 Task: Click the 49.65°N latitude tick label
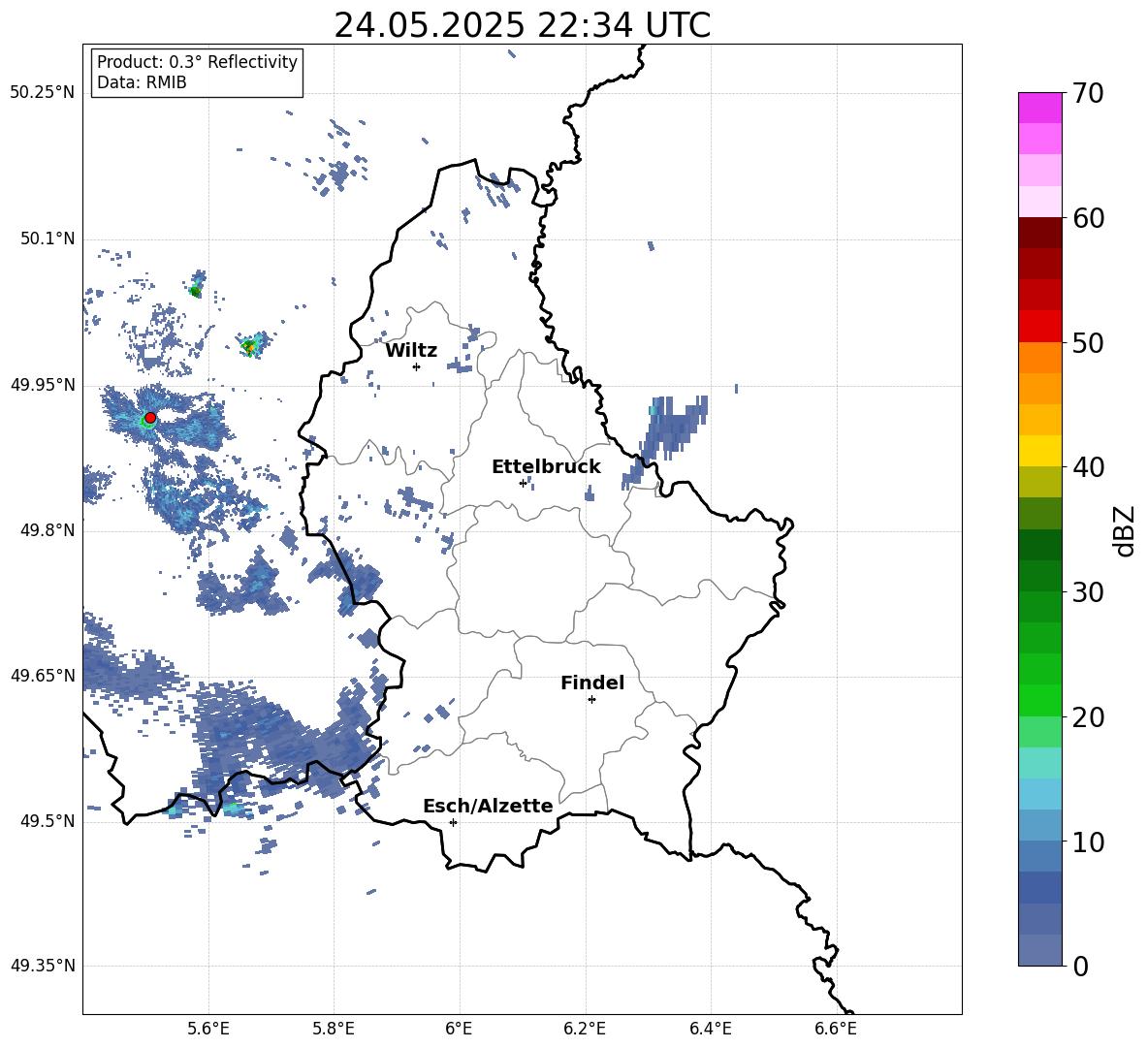click(43, 676)
